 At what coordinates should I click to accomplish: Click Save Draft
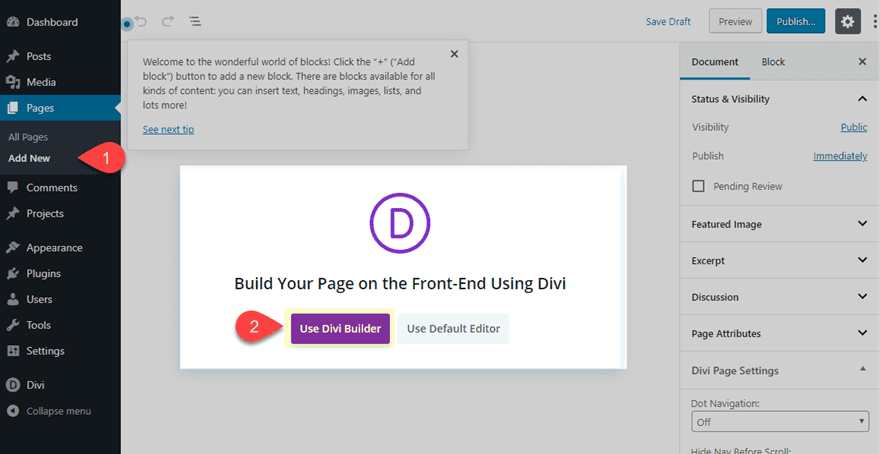click(668, 22)
